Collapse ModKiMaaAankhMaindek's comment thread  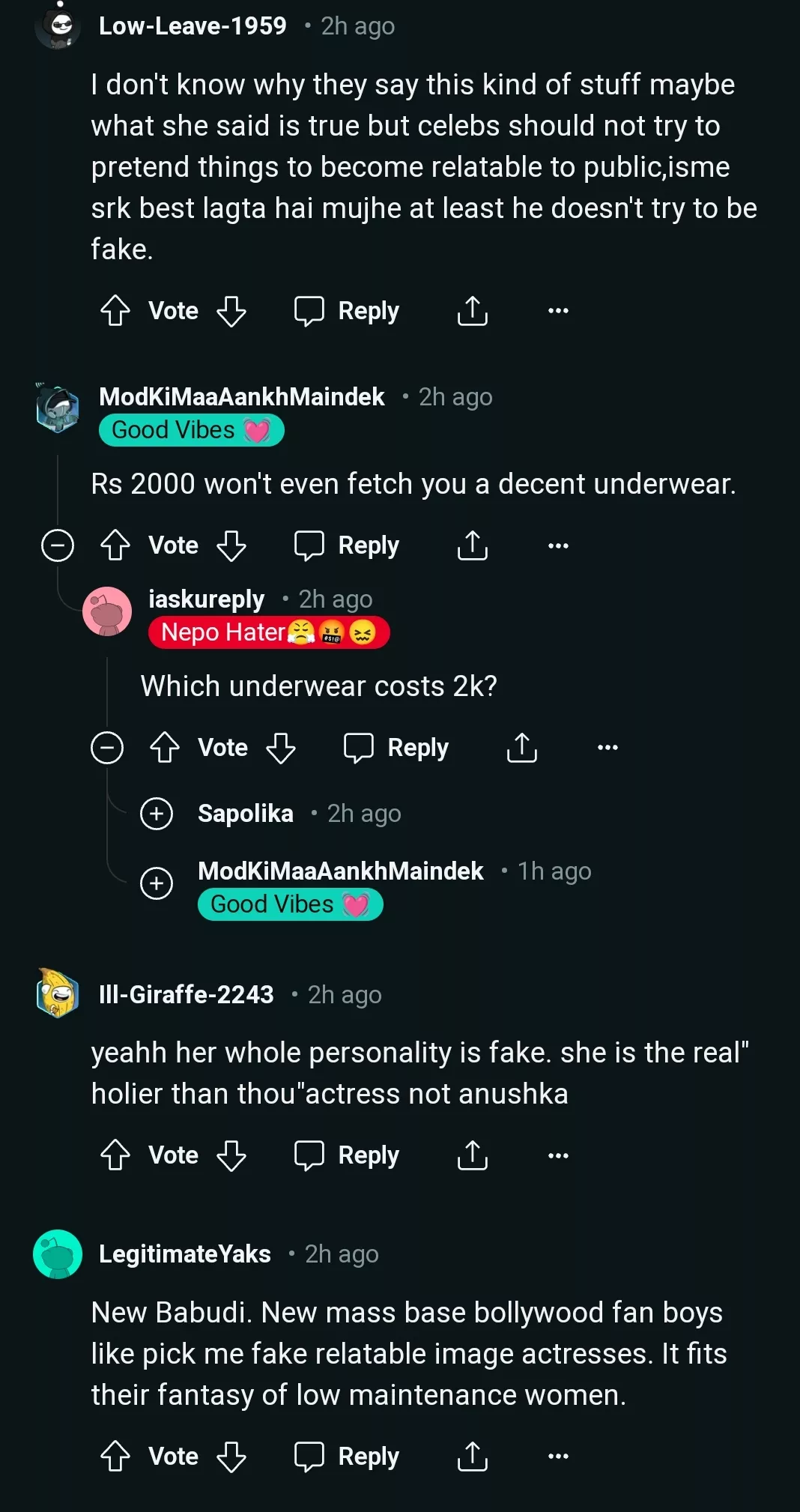58,545
